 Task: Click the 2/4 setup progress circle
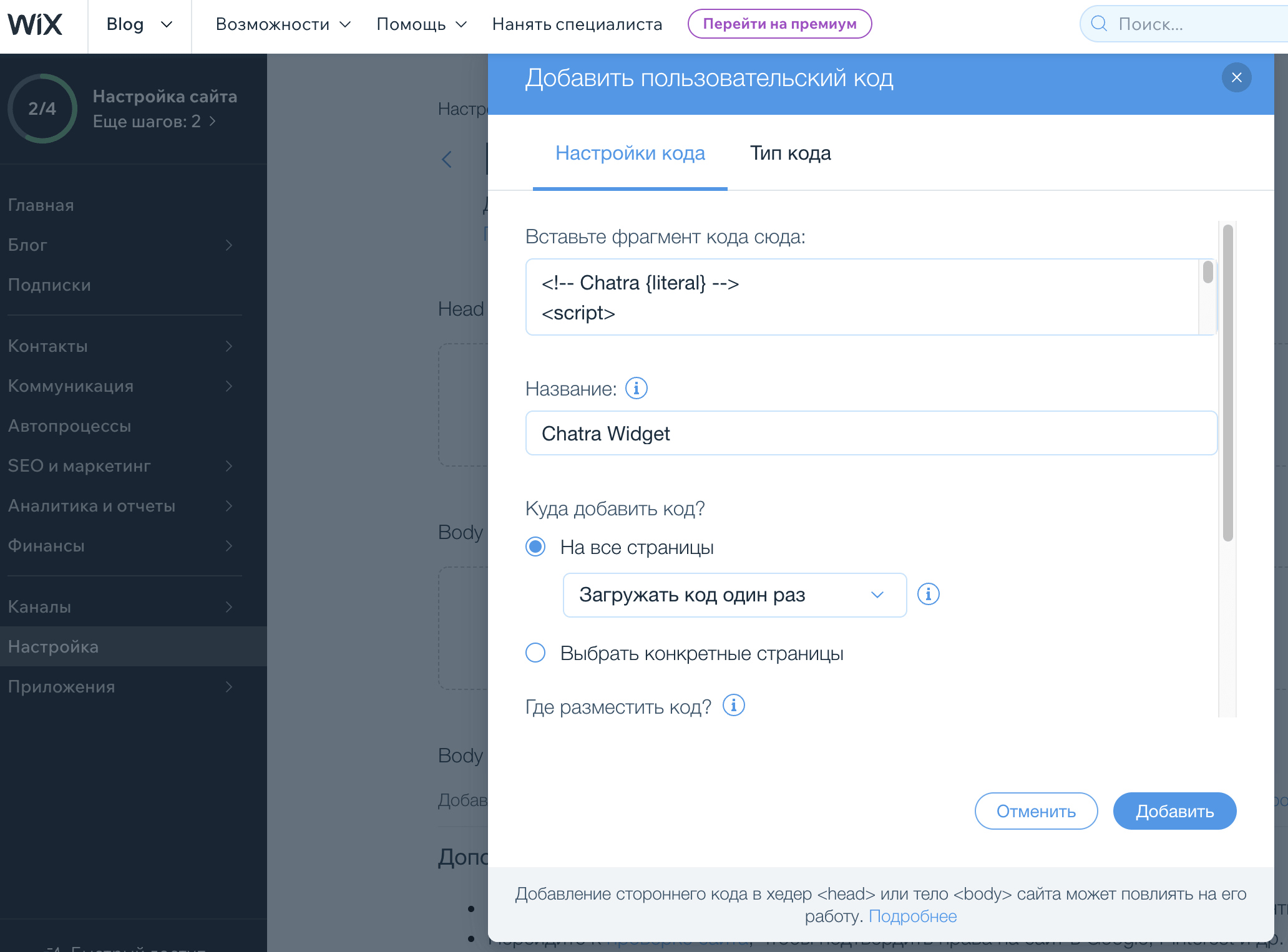pyautogui.click(x=42, y=109)
